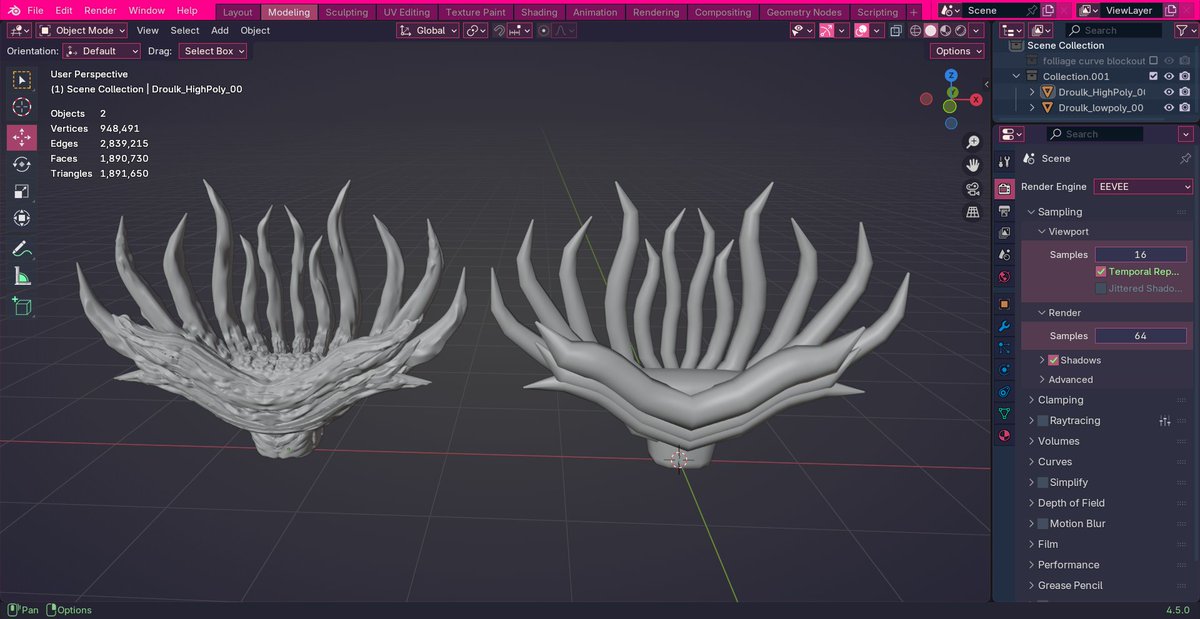Toggle camera view icon in viewport
The height and width of the screenshot is (619, 1200).
pyautogui.click(x=972, y=189)
